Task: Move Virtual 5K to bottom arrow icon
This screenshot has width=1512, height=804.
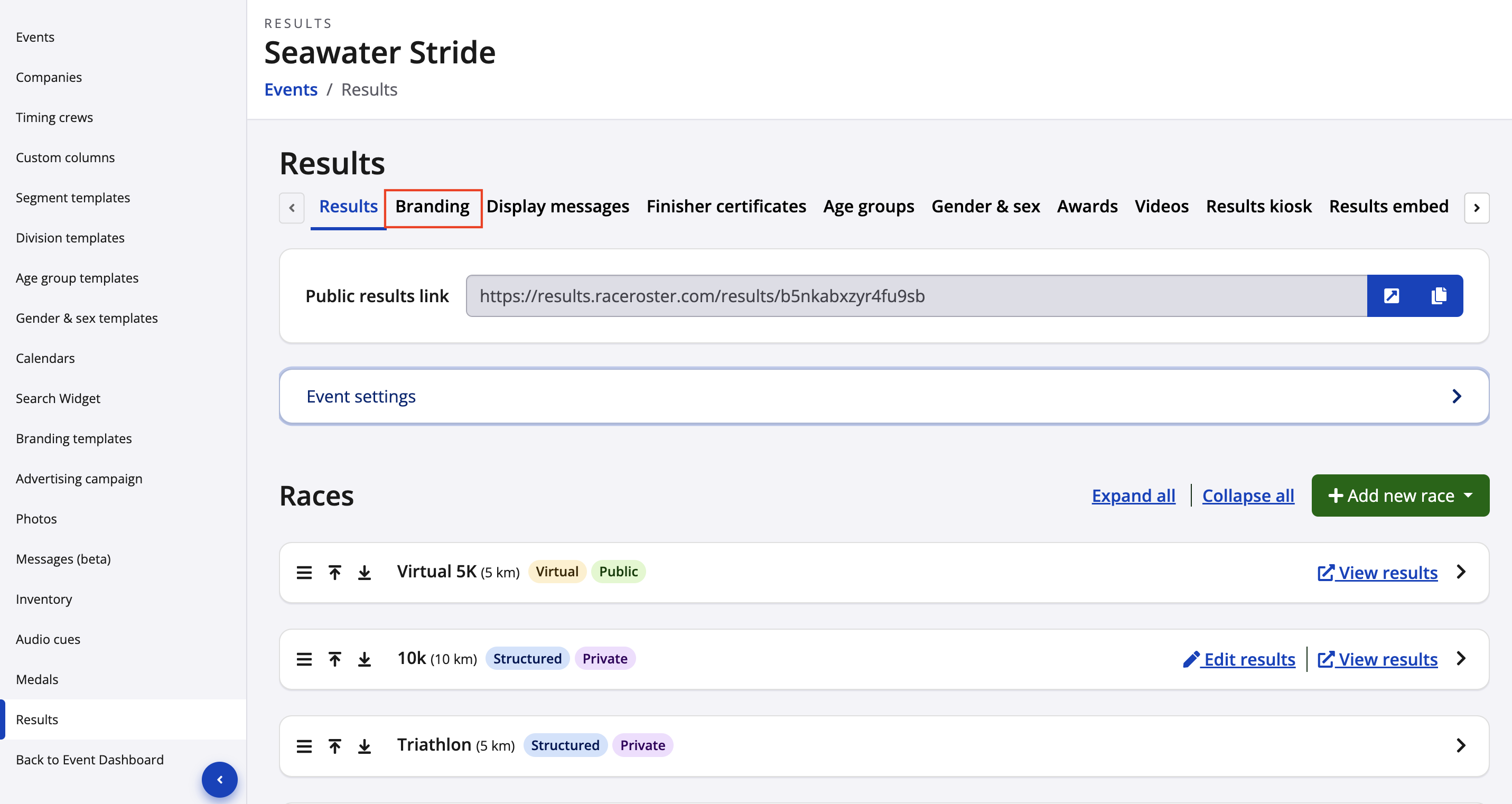Action: pos(365,572)
